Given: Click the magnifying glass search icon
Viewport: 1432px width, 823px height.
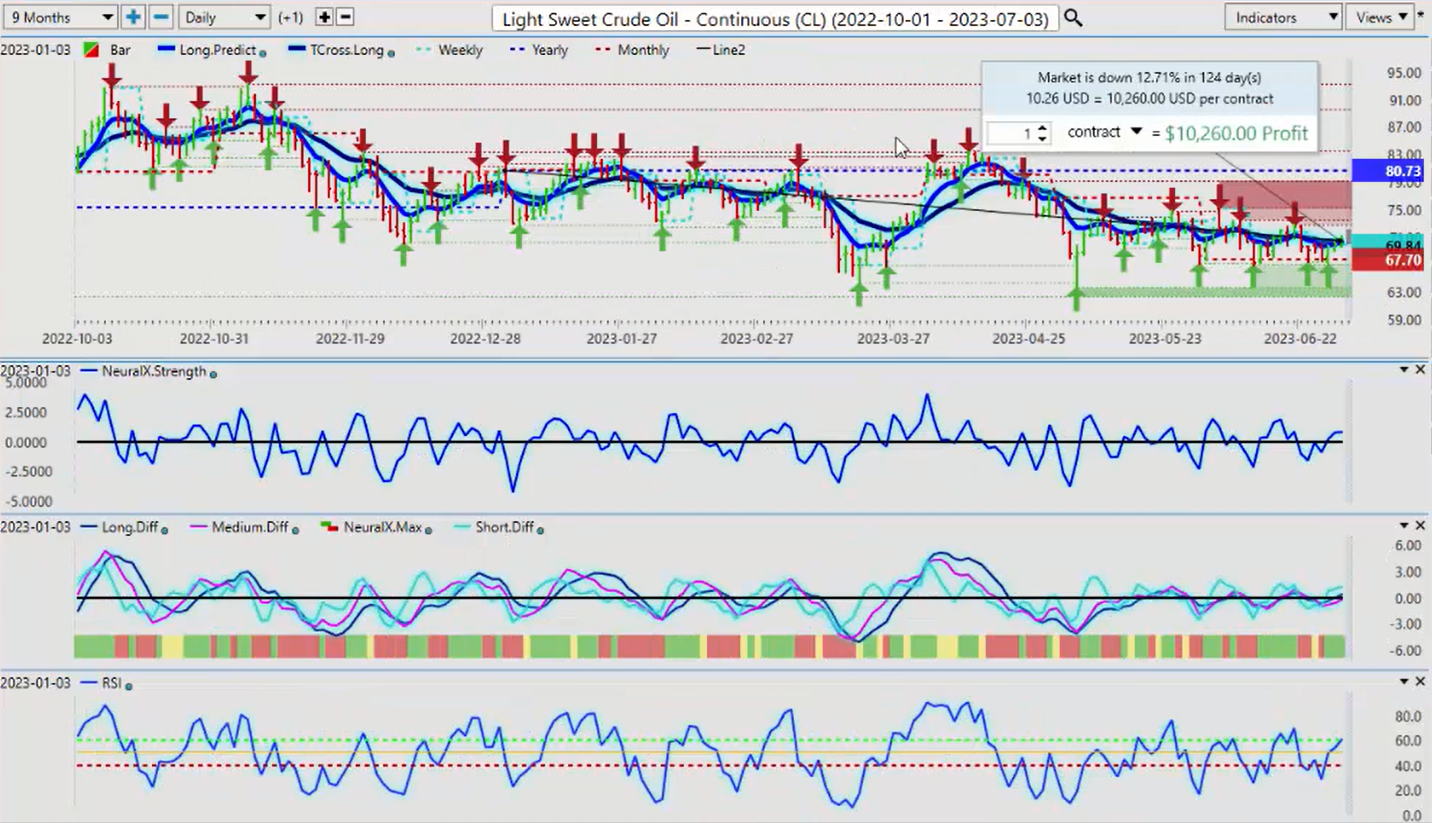Looking at the screenshot, I should click(1073, 17).
